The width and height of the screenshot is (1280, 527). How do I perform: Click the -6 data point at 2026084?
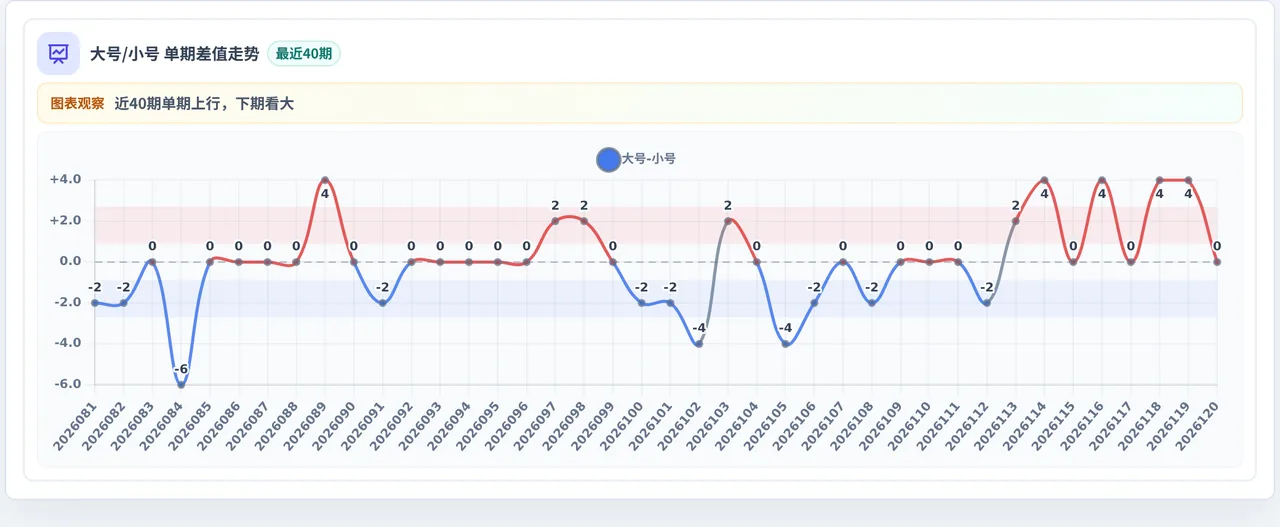click(181, 385)
